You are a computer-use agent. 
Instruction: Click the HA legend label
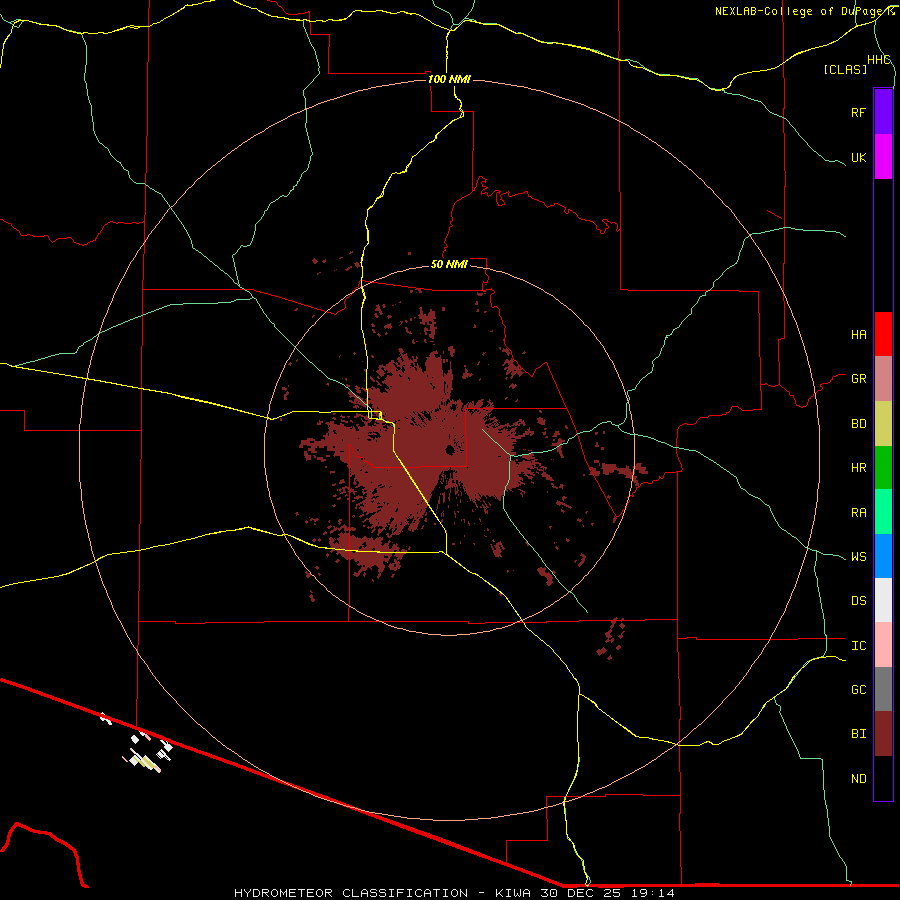click(x=858, y=335)
